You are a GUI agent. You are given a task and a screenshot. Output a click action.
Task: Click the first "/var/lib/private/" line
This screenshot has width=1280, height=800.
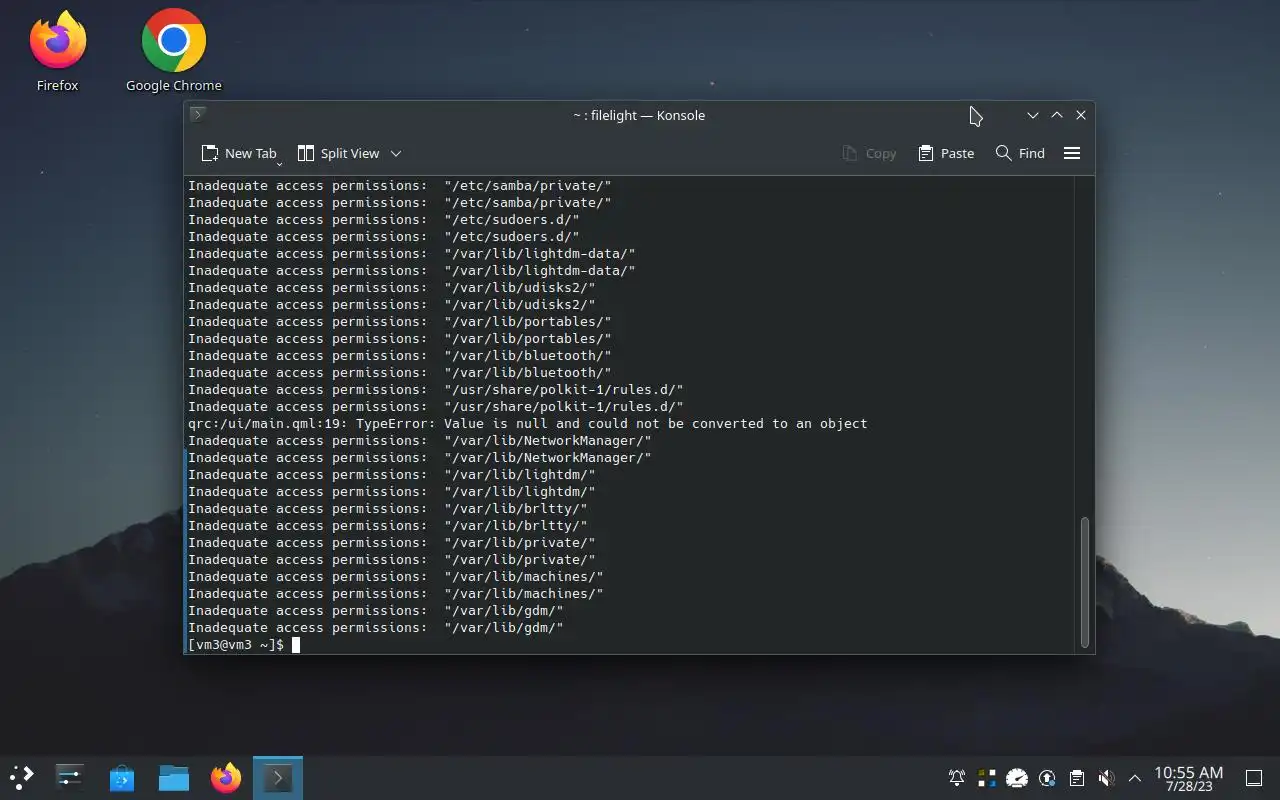pos(392,543)
